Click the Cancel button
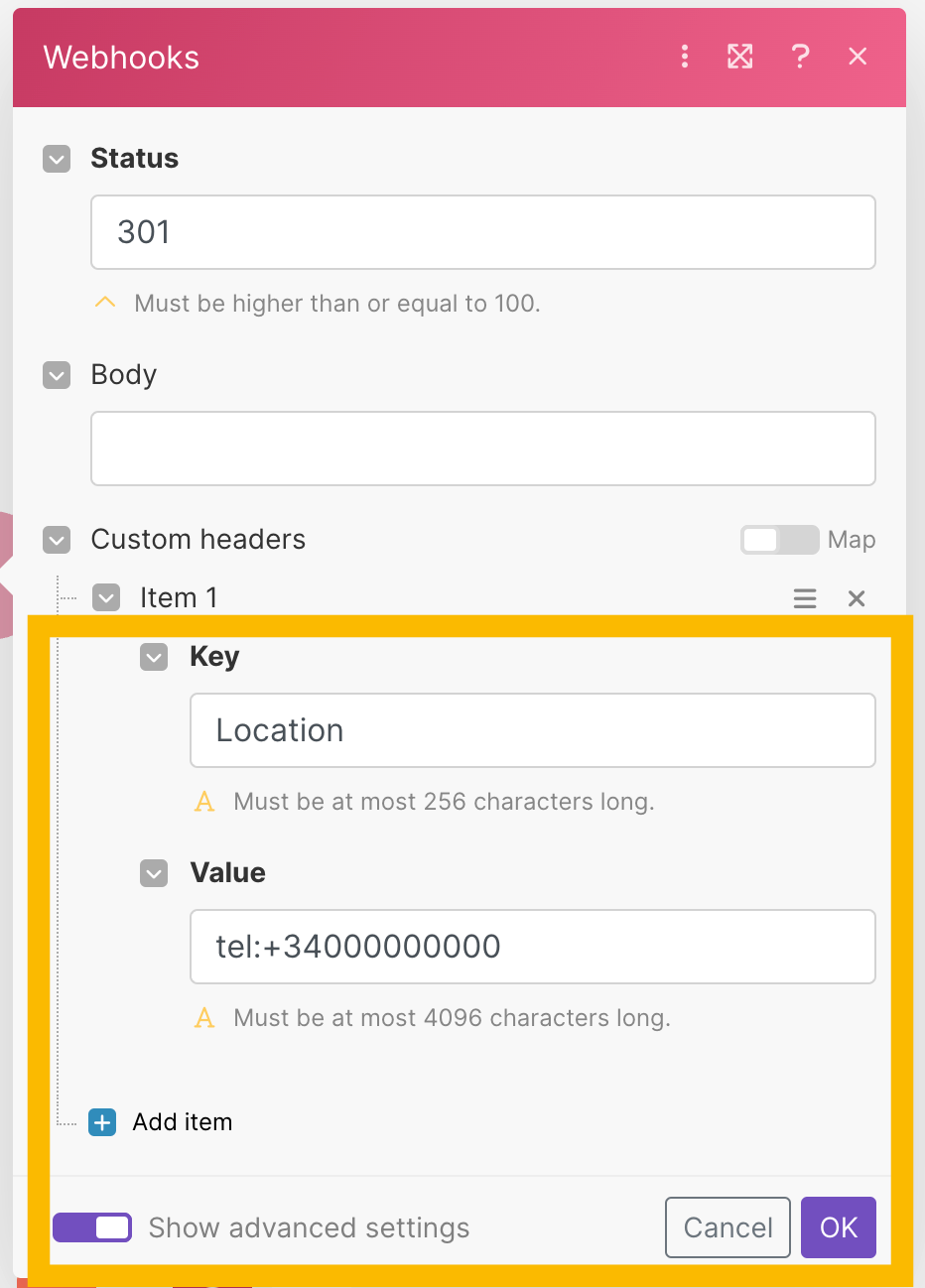The width and height of the screenshot is (925, 1288). click(x=727, y=1227)
